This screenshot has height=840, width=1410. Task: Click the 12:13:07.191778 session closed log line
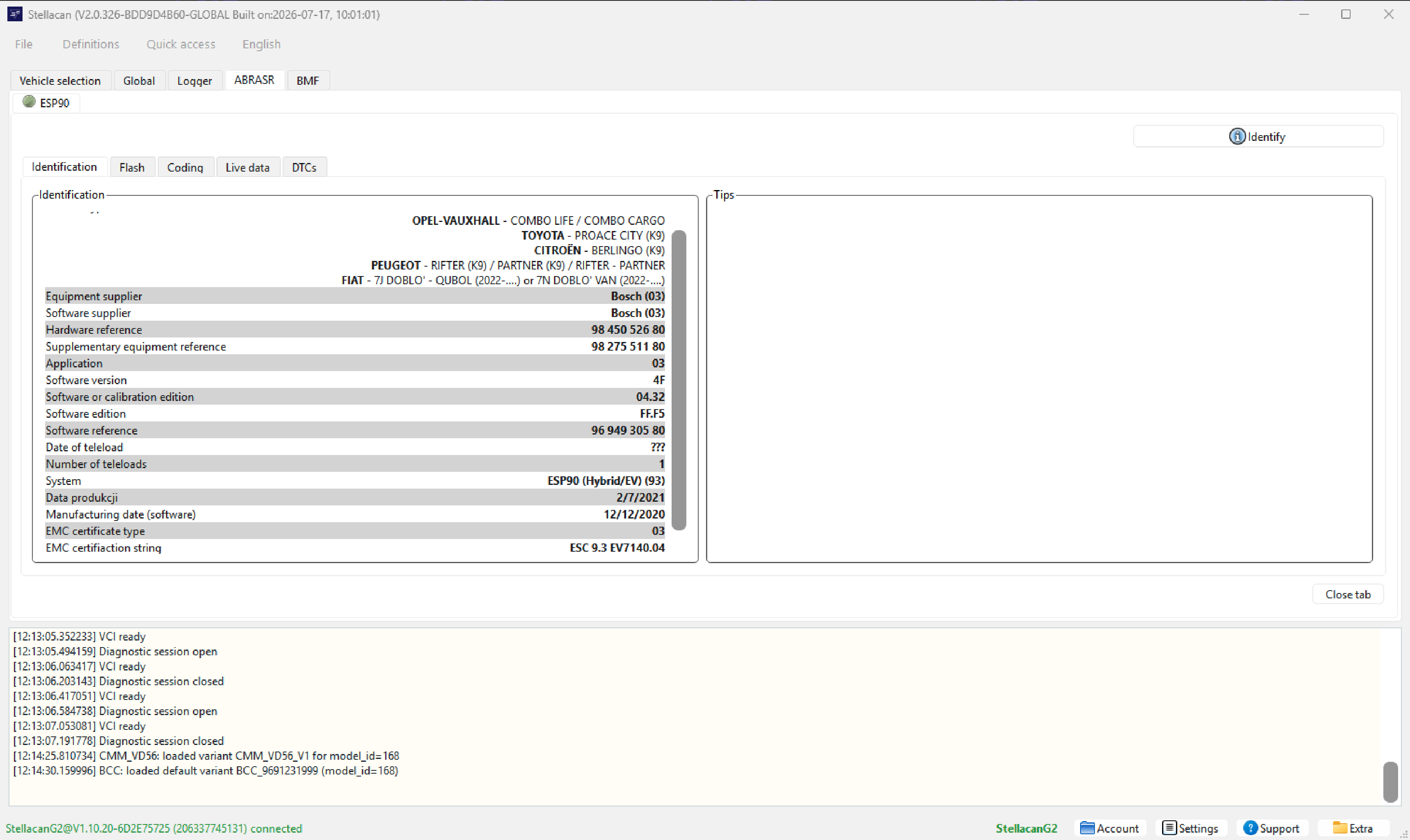[x=118, y=741]
